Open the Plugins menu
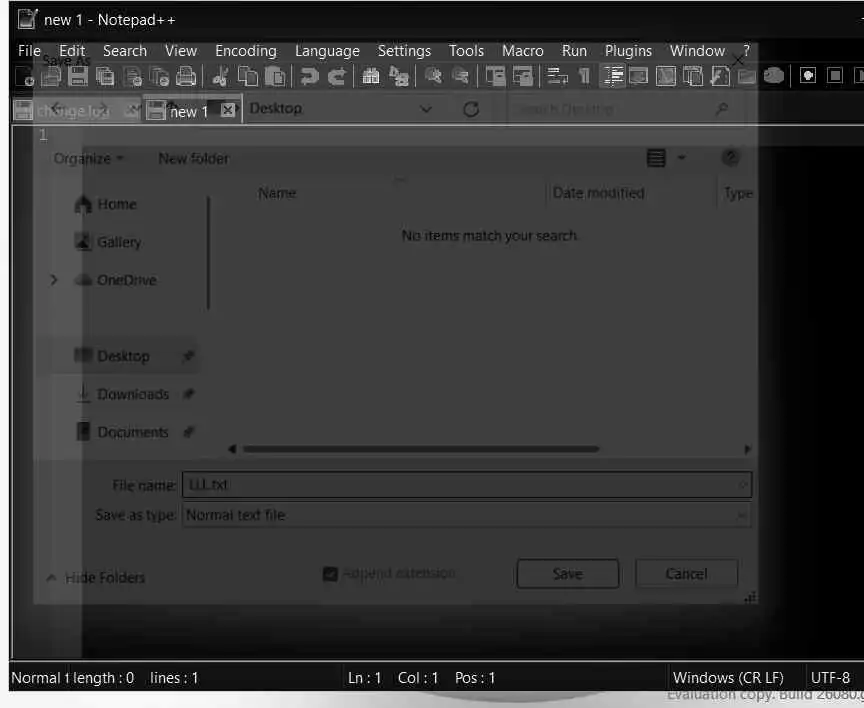The image size is (864, 708). pos(628,51)
